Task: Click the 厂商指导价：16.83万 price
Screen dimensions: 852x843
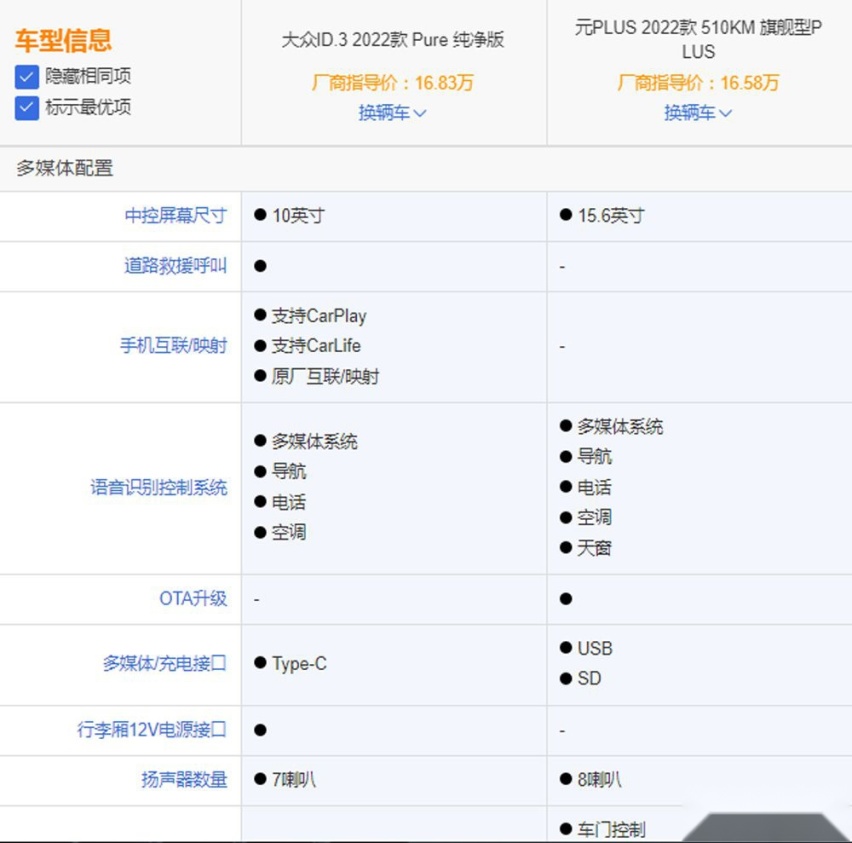Action: (393, 83)
